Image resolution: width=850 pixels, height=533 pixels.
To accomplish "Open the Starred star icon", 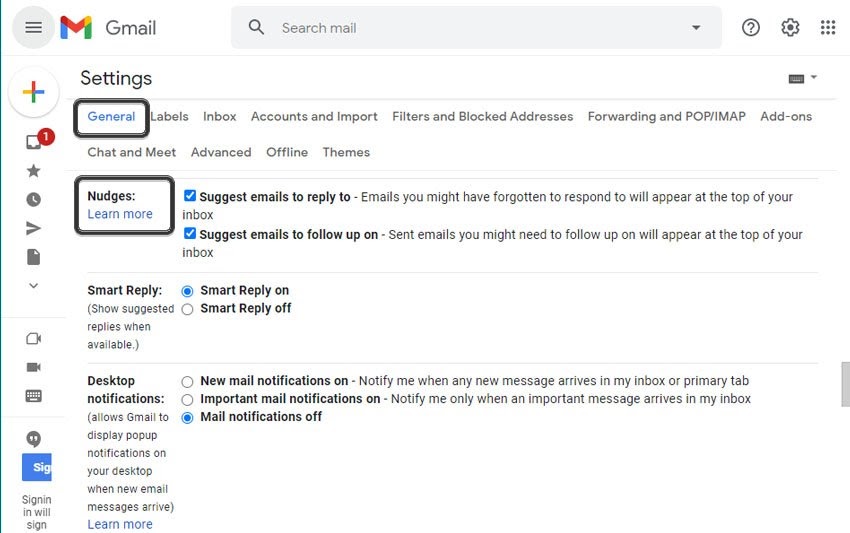I will tap(34, 171).
